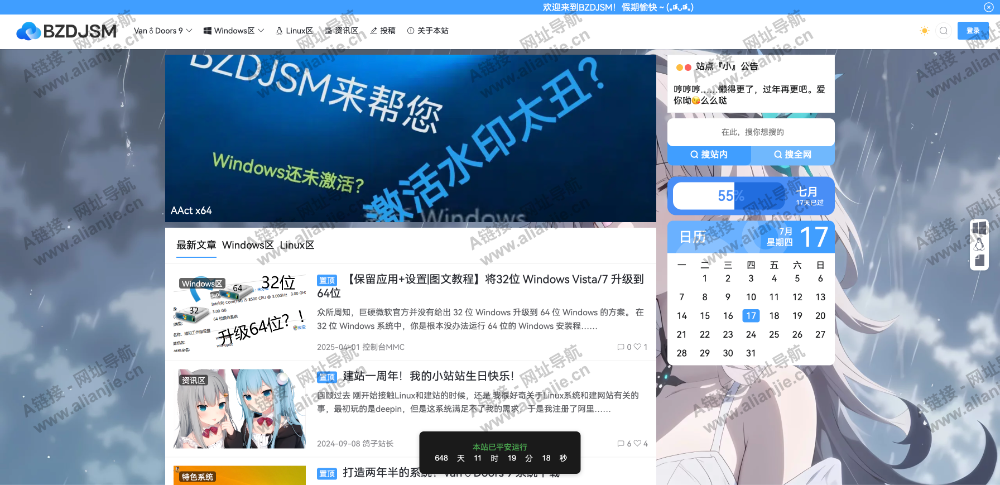Focus the 在此，搜你想搜的 search field
1000x485 pixels.
(x=751, y=132)
